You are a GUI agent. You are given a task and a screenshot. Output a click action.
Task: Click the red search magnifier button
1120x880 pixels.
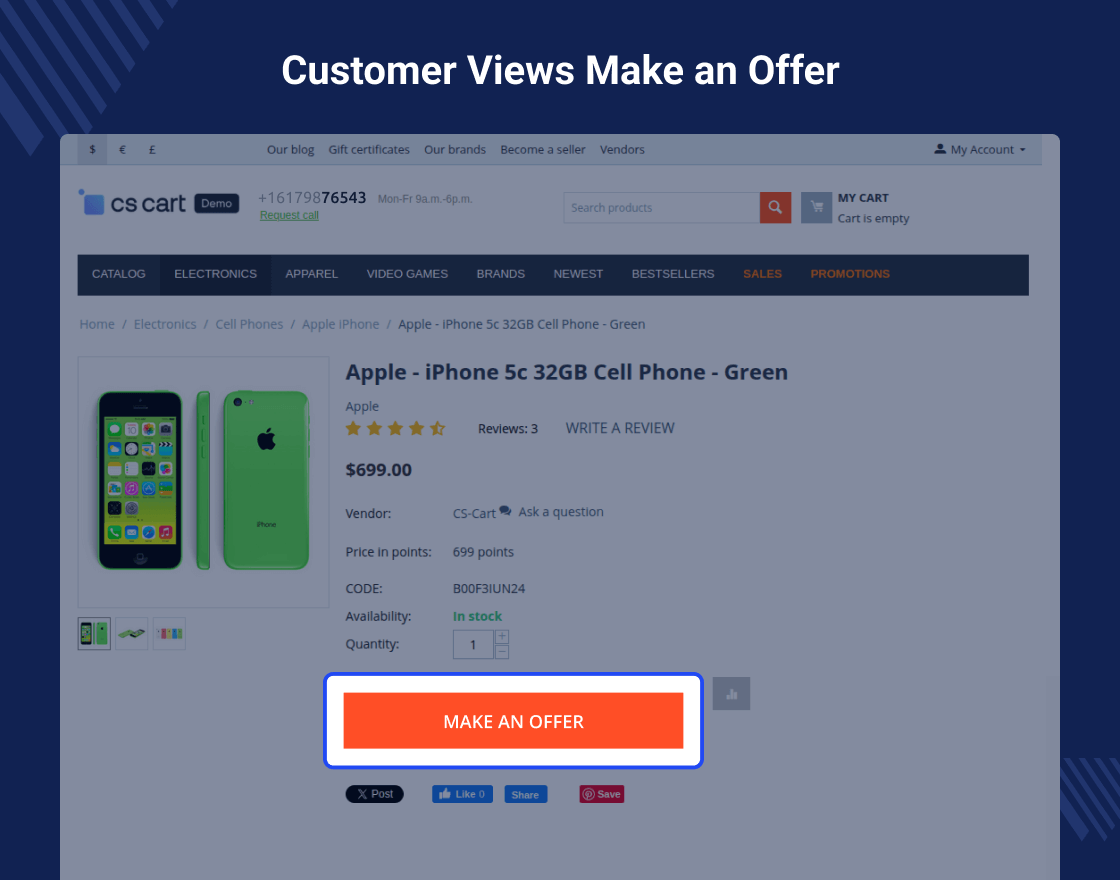click(x=775, y=208)
